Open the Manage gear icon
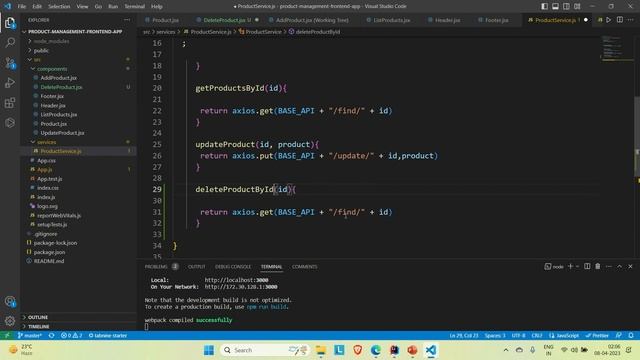This screenshot has height=360, width=640. pyautogui.click(x=10, y=321)
